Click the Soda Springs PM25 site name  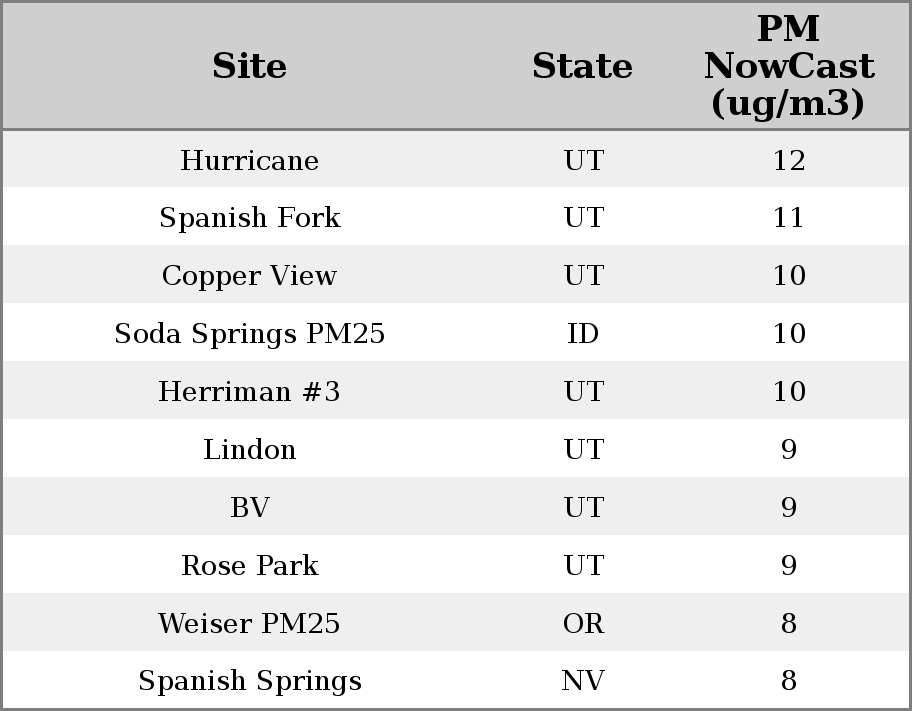click(249, 334)
